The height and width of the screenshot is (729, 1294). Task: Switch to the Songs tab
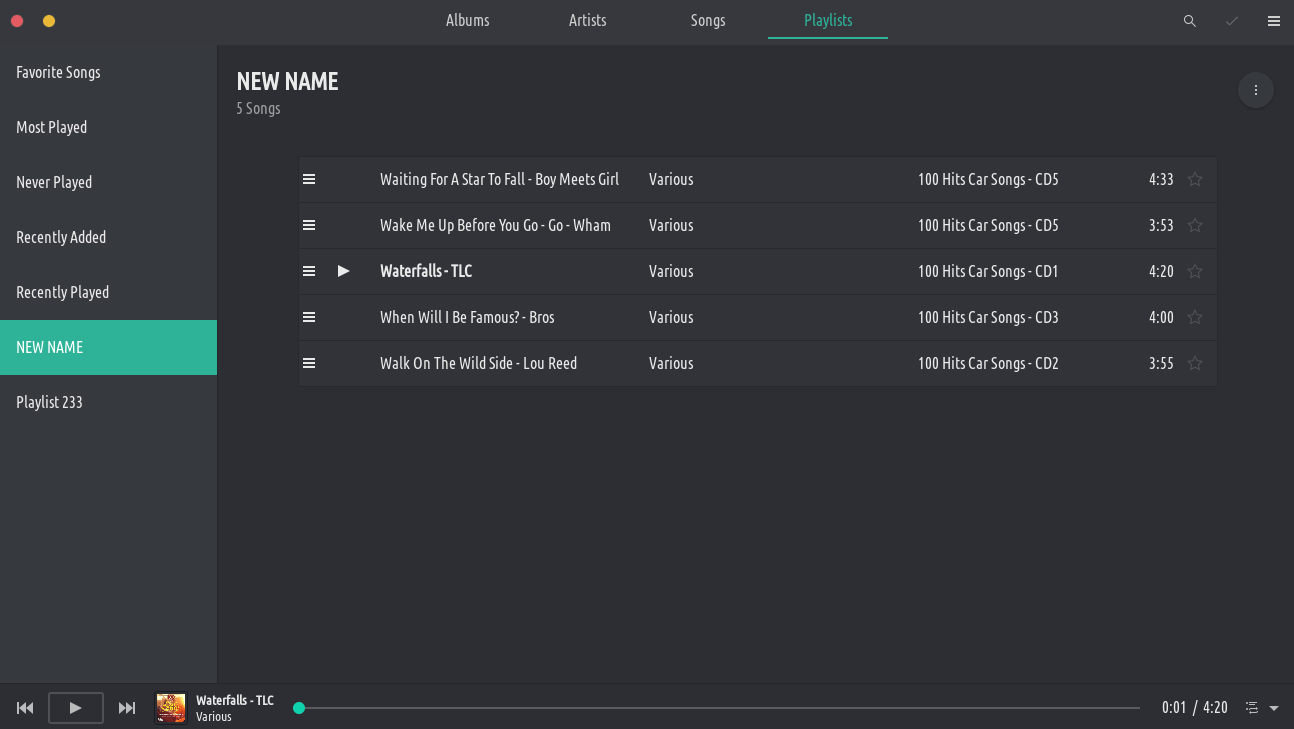(707, 20)
